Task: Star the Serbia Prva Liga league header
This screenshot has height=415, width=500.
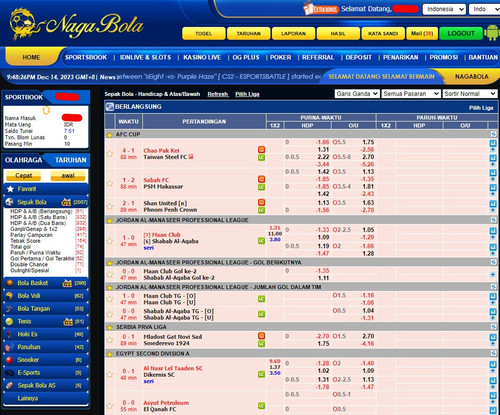Action: (109, 327)
